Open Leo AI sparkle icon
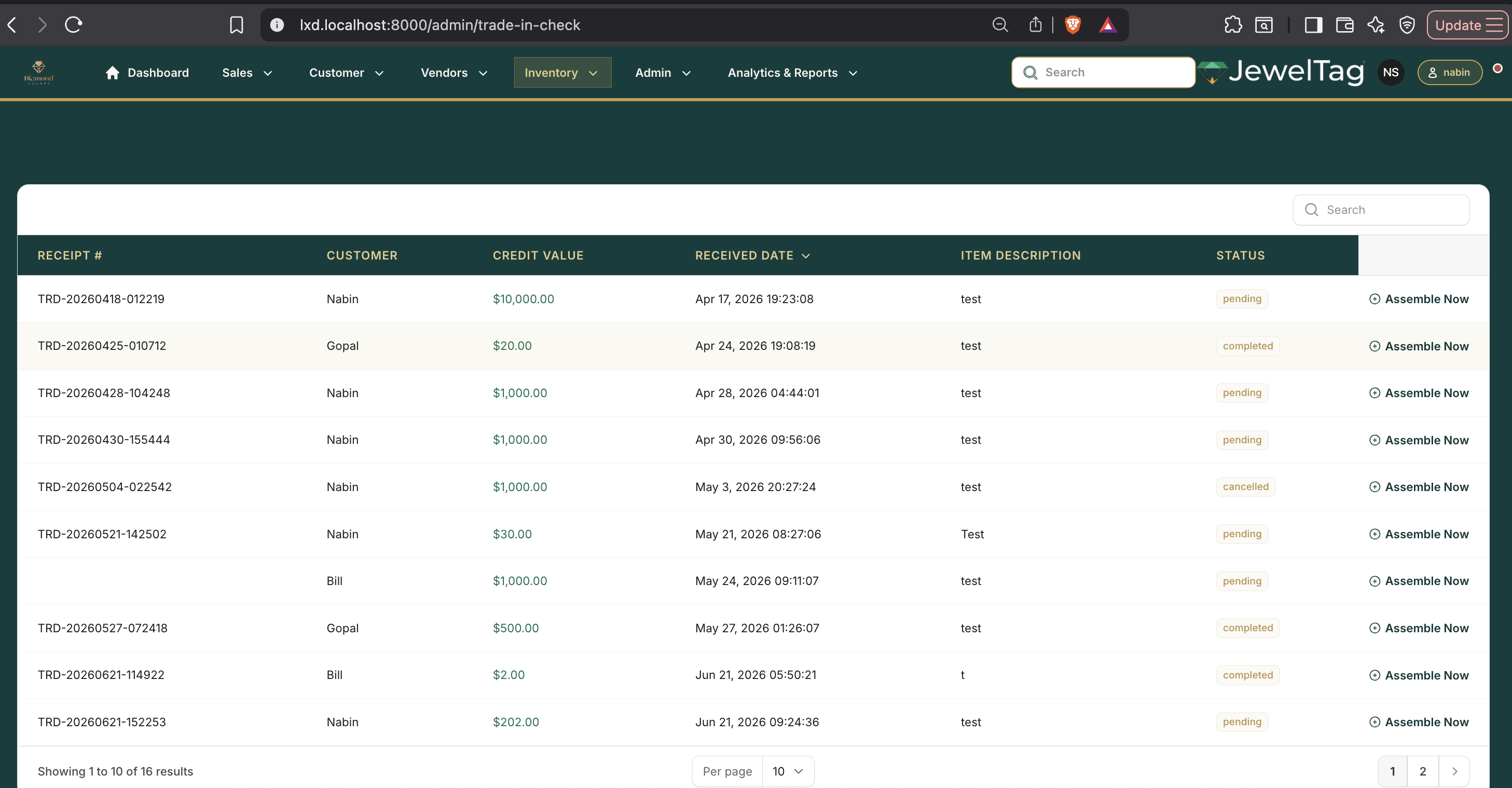 point(1376,25)
